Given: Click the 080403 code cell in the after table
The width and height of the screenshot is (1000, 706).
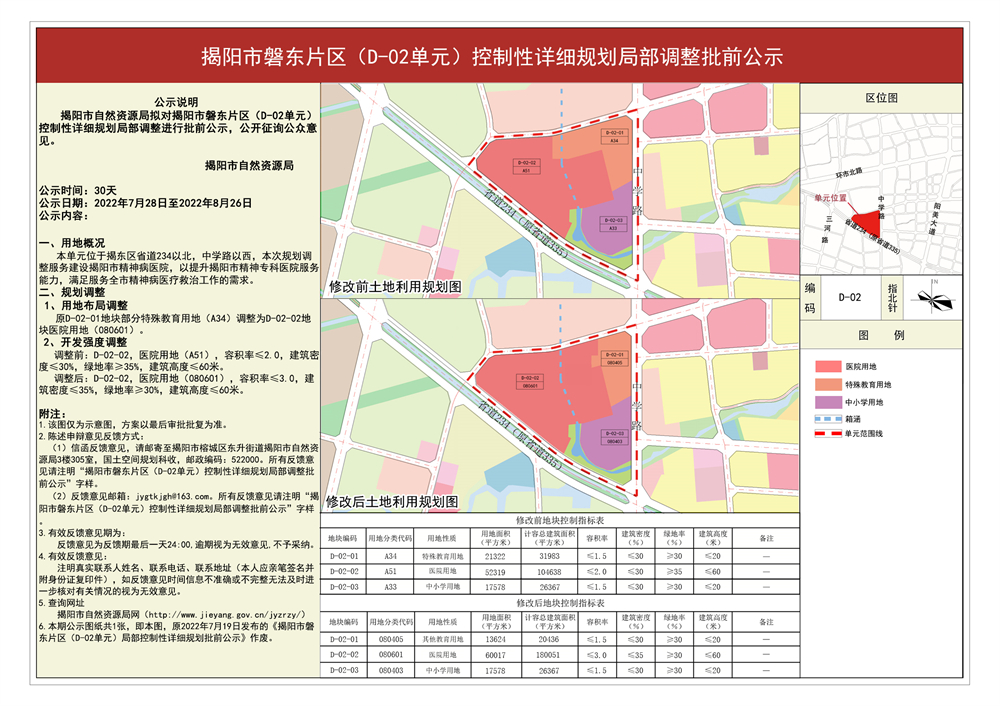Looking at the screenshot, I should [391, 671].
